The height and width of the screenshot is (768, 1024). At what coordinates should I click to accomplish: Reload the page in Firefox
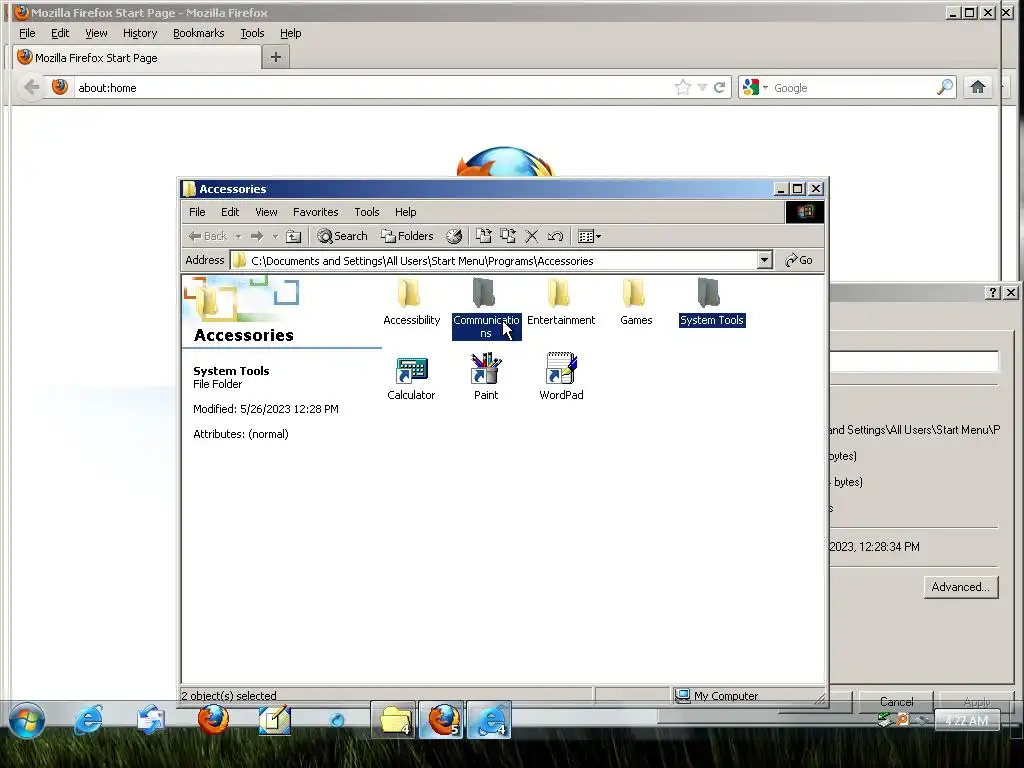720,88
